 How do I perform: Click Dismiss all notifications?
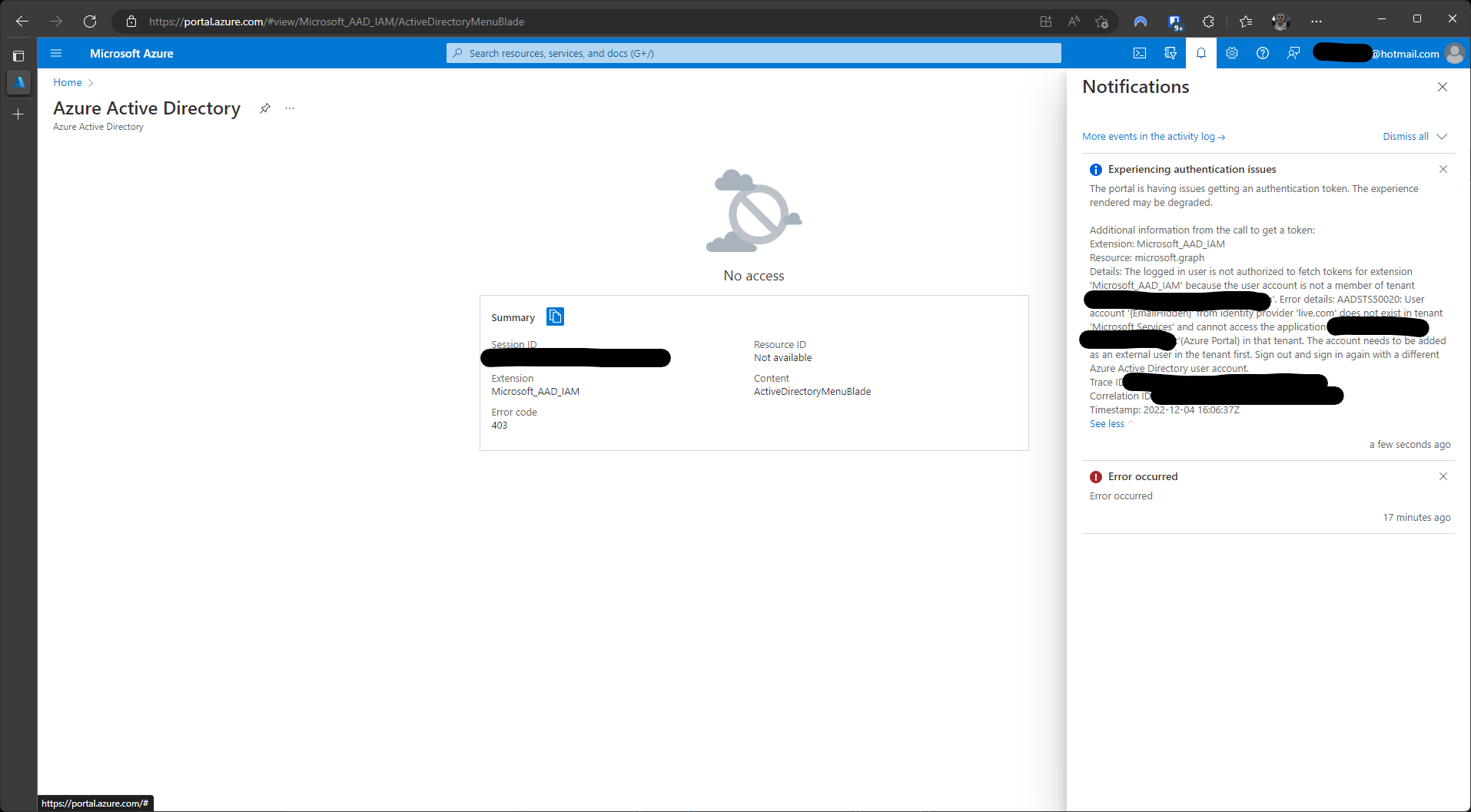tap(1406, 137)
